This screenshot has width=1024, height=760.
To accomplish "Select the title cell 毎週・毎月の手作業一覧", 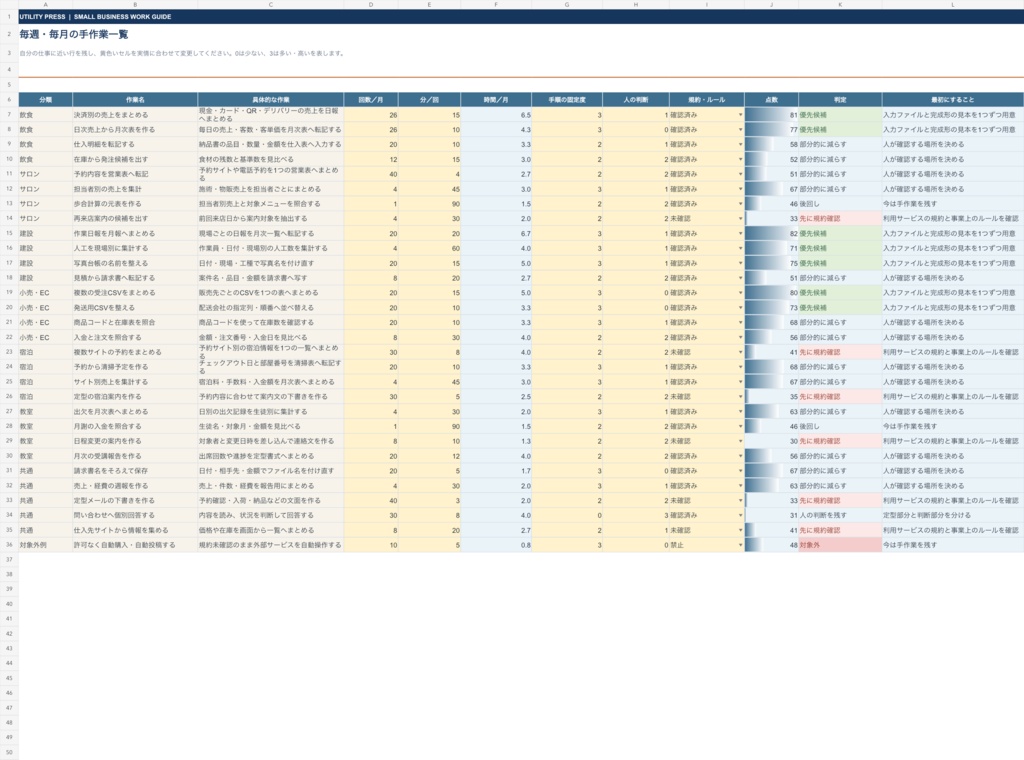I will click(x=74, y=35).
